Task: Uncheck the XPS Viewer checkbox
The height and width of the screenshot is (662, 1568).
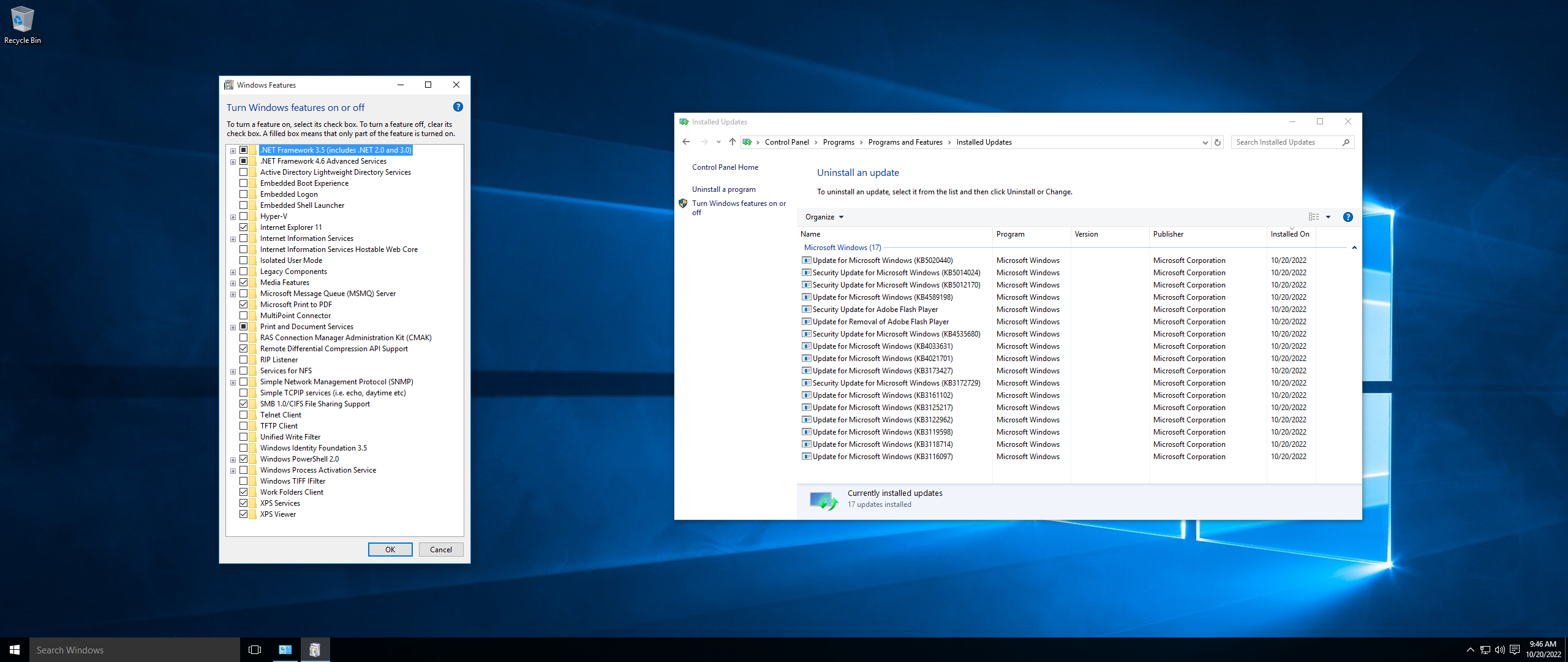Action: click(244, 514)
